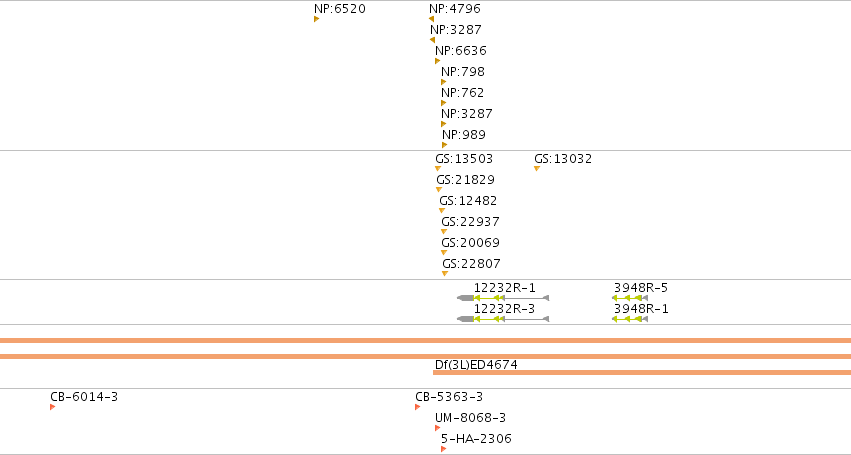Select the insertion marker below NP:6636
This screenshot has width=851, height=455.
click(x=437, y=61)
